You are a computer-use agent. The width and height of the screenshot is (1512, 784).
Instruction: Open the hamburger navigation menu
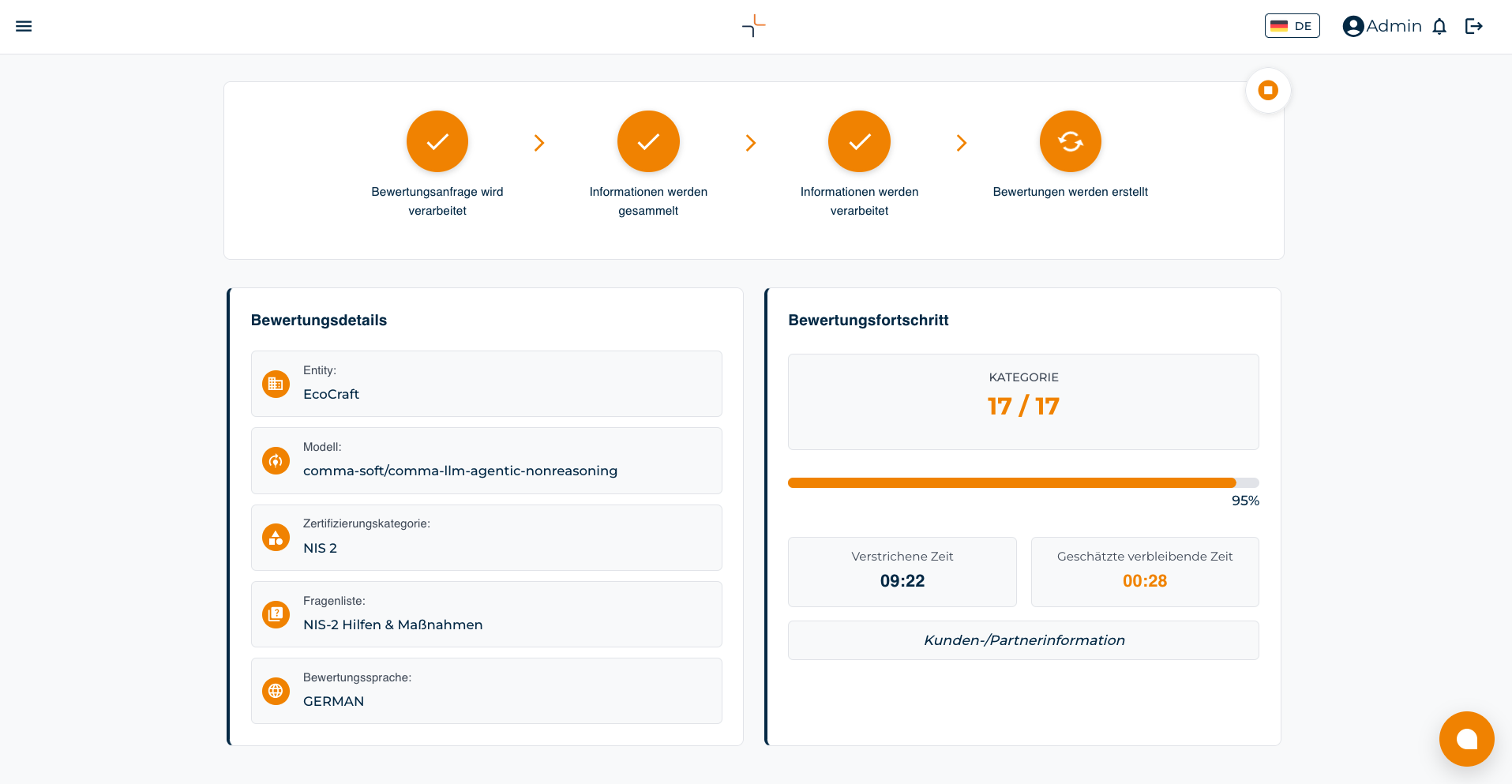pyautogui.click(x=24, y=26)
